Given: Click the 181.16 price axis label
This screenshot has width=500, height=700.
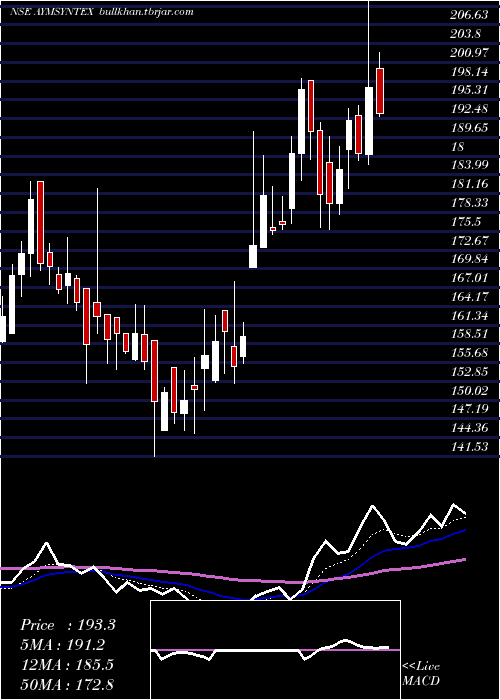Looking at the screenshot, I should pos(469,184).
